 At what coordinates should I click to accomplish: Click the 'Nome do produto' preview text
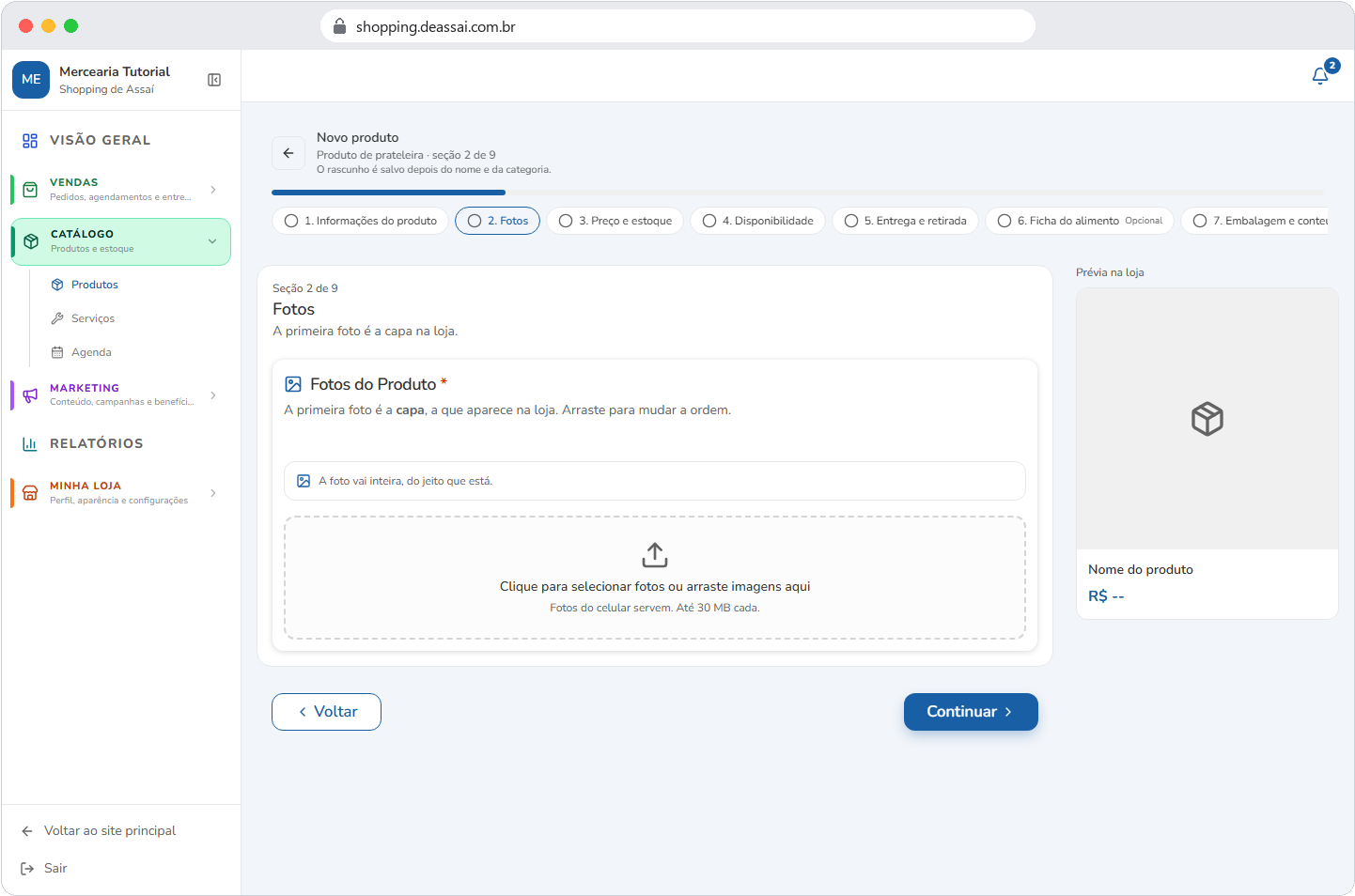tap(1141, 570)
